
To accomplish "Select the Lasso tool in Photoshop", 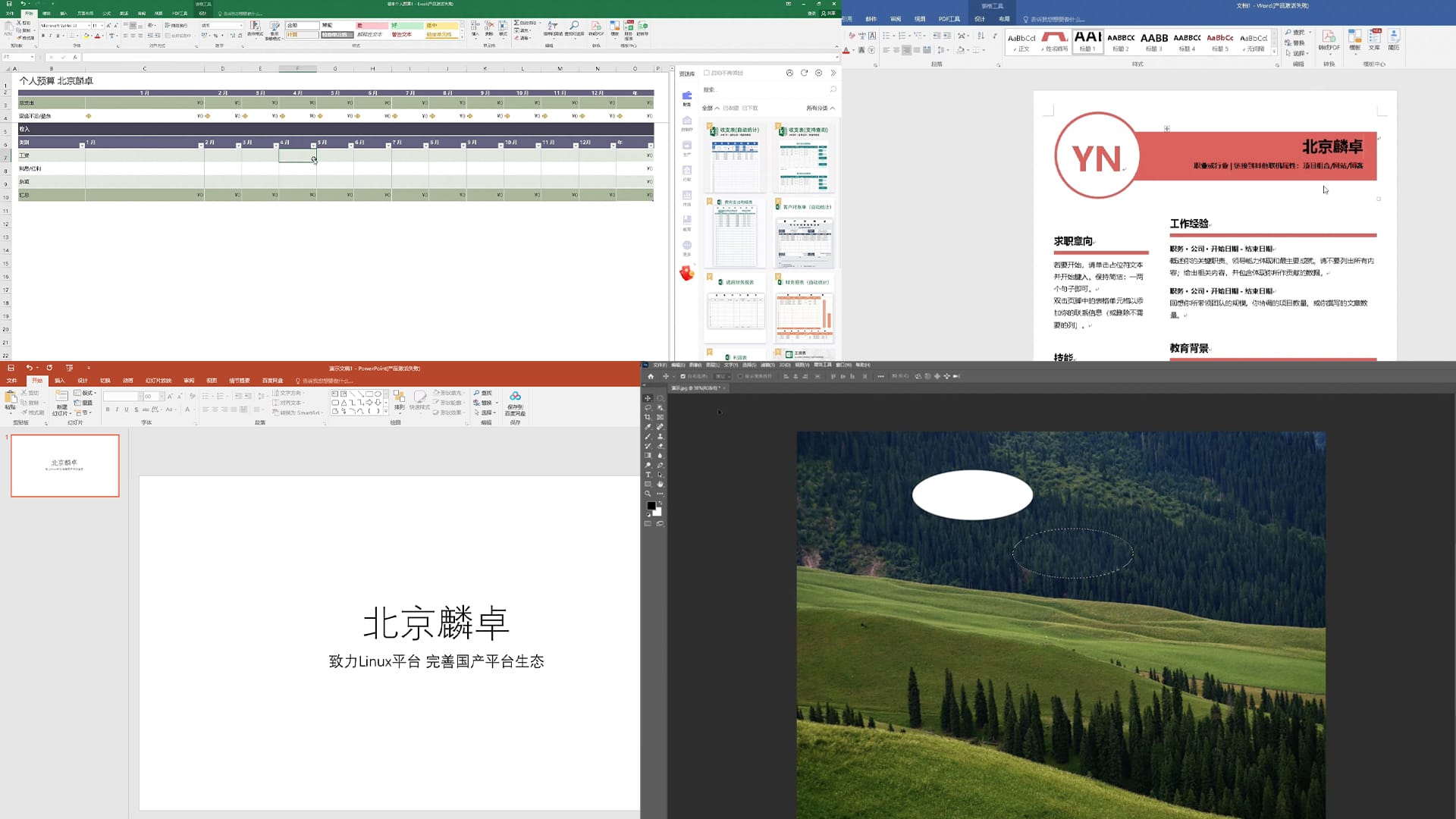I will [648, 407].
